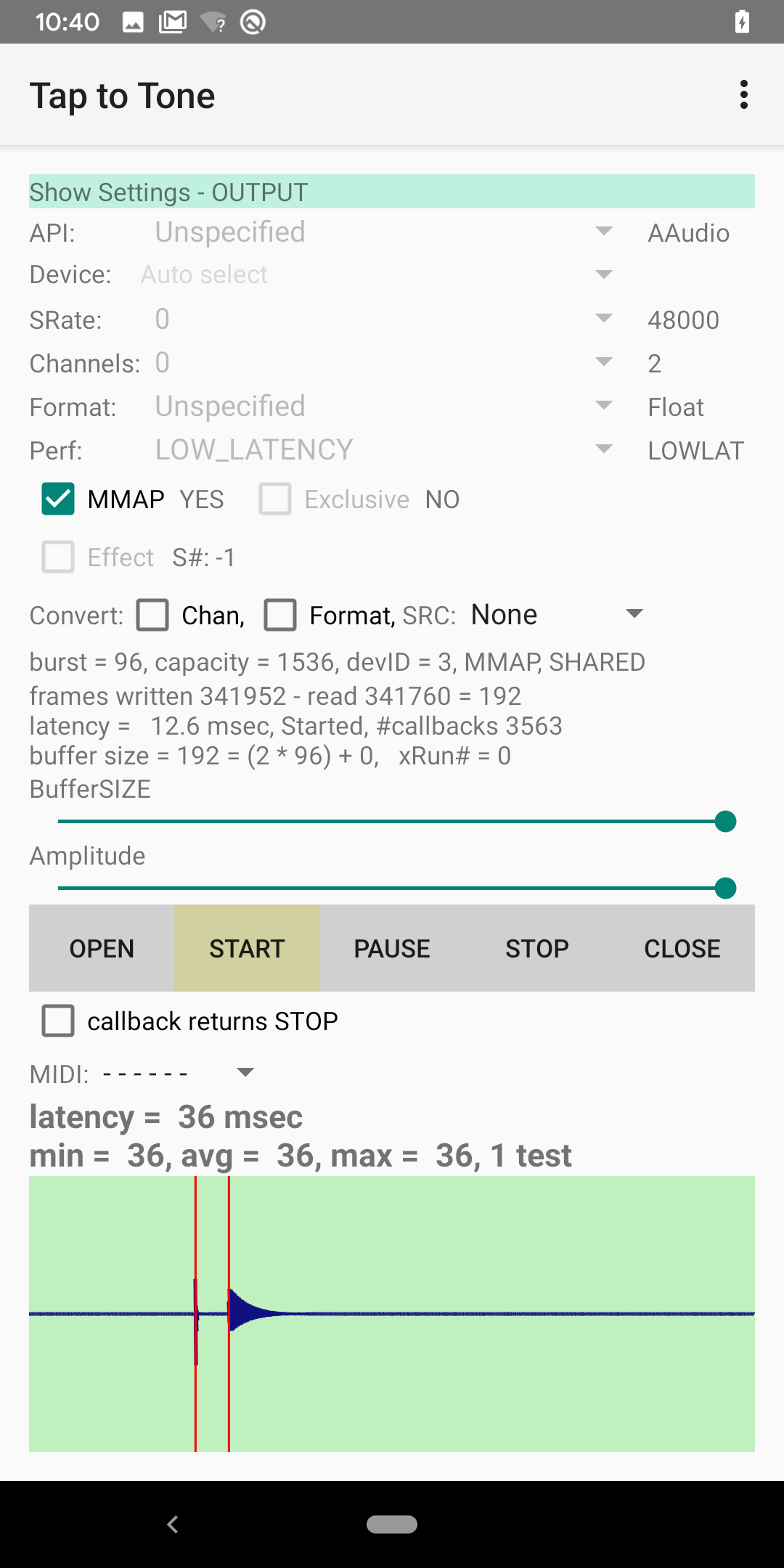Open the SRC None dropdown

point(556,615)
